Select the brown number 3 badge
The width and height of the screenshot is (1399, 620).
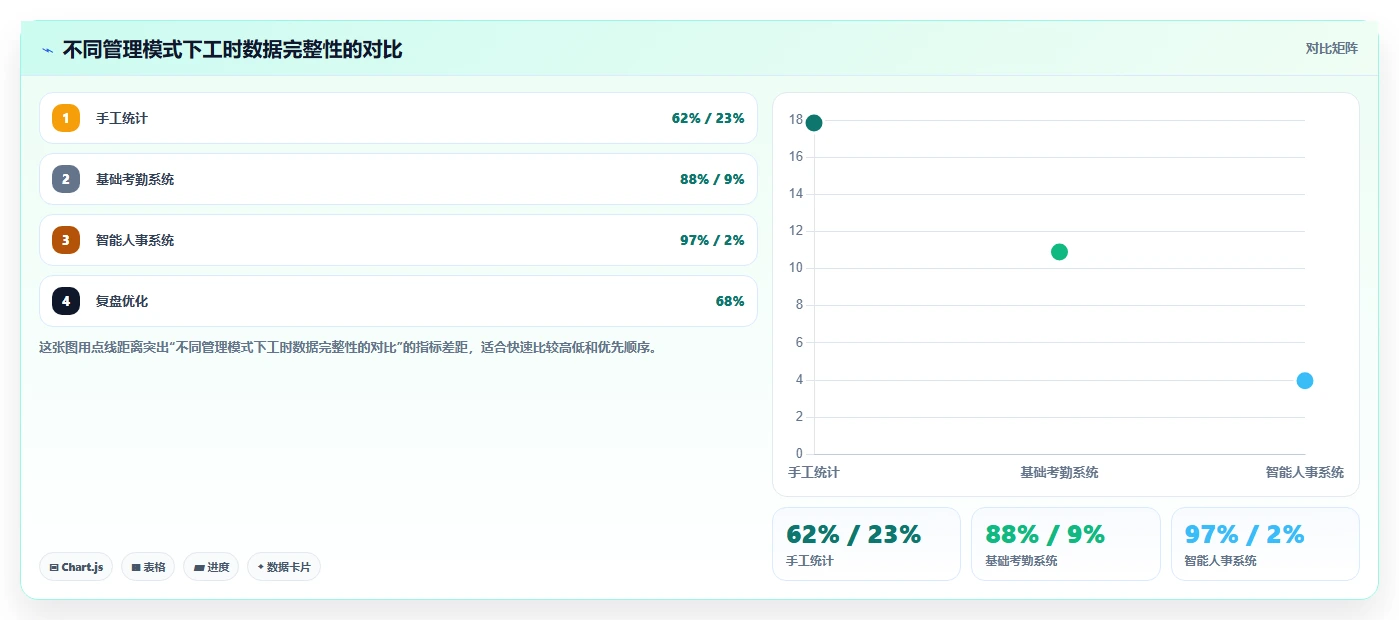click(x=66, y=240)
